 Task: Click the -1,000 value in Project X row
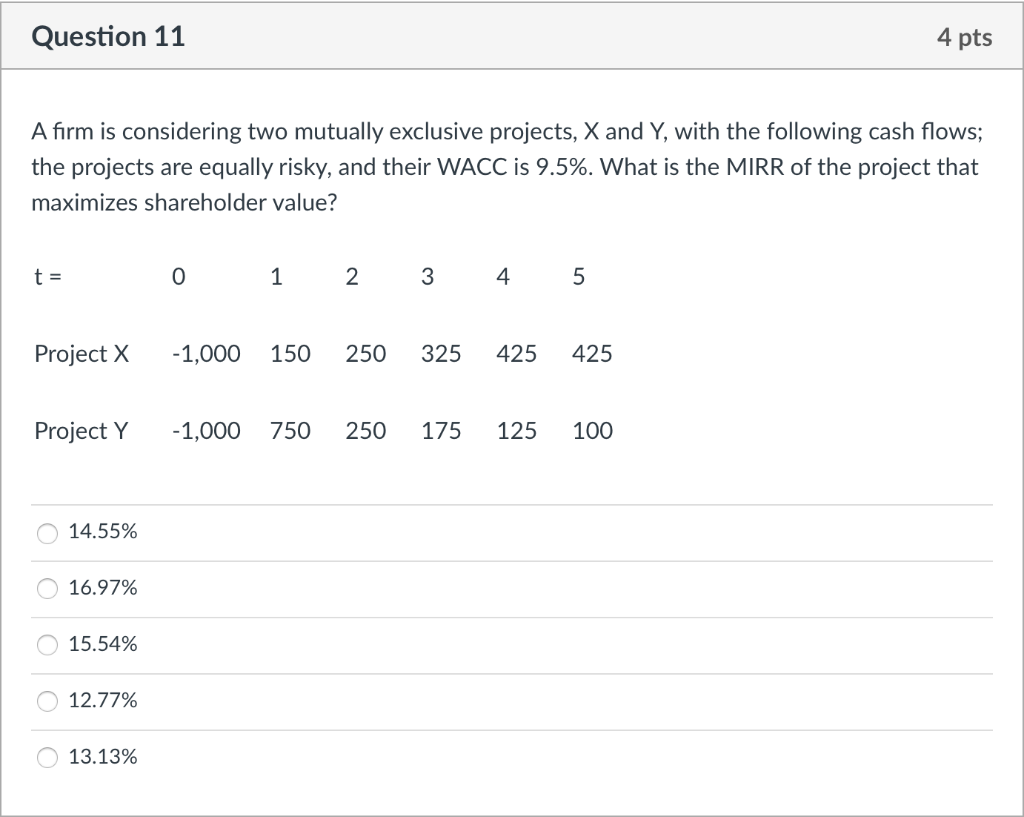[205, 353]
